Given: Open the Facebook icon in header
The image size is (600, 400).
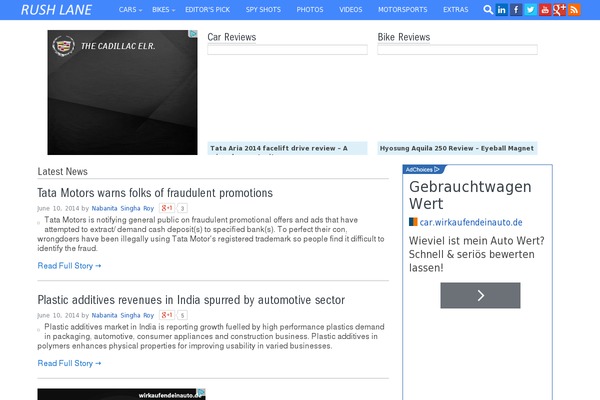Looking at the screenshot, I should (516, 10).
